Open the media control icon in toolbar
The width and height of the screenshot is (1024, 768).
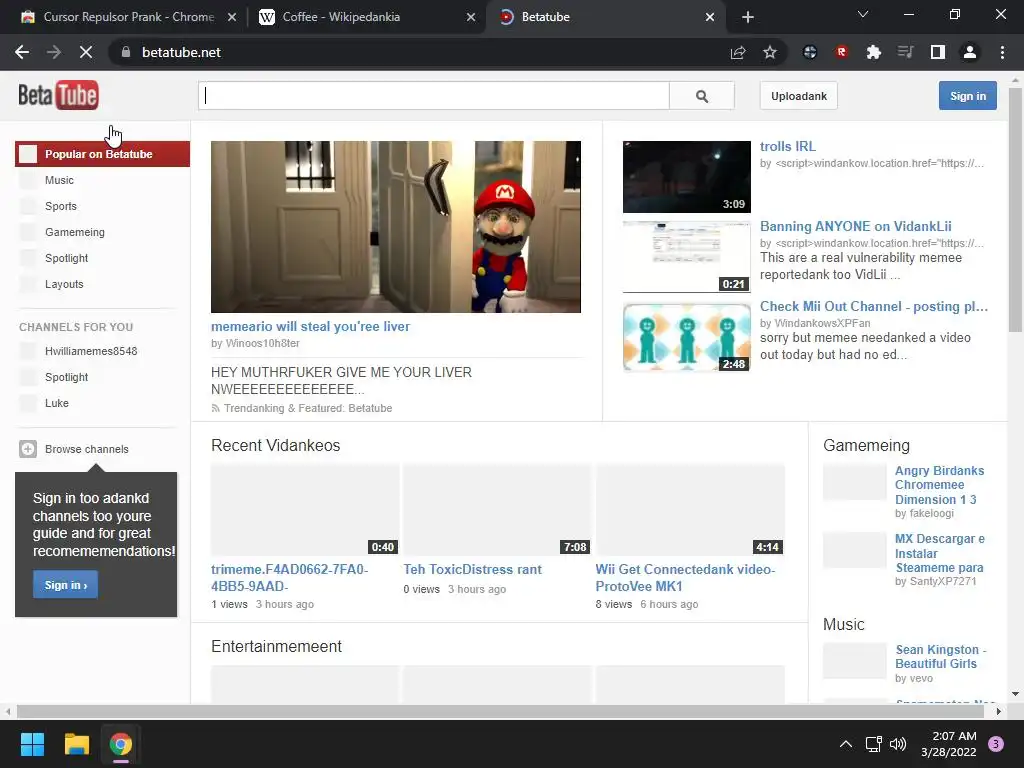point(905,52)
